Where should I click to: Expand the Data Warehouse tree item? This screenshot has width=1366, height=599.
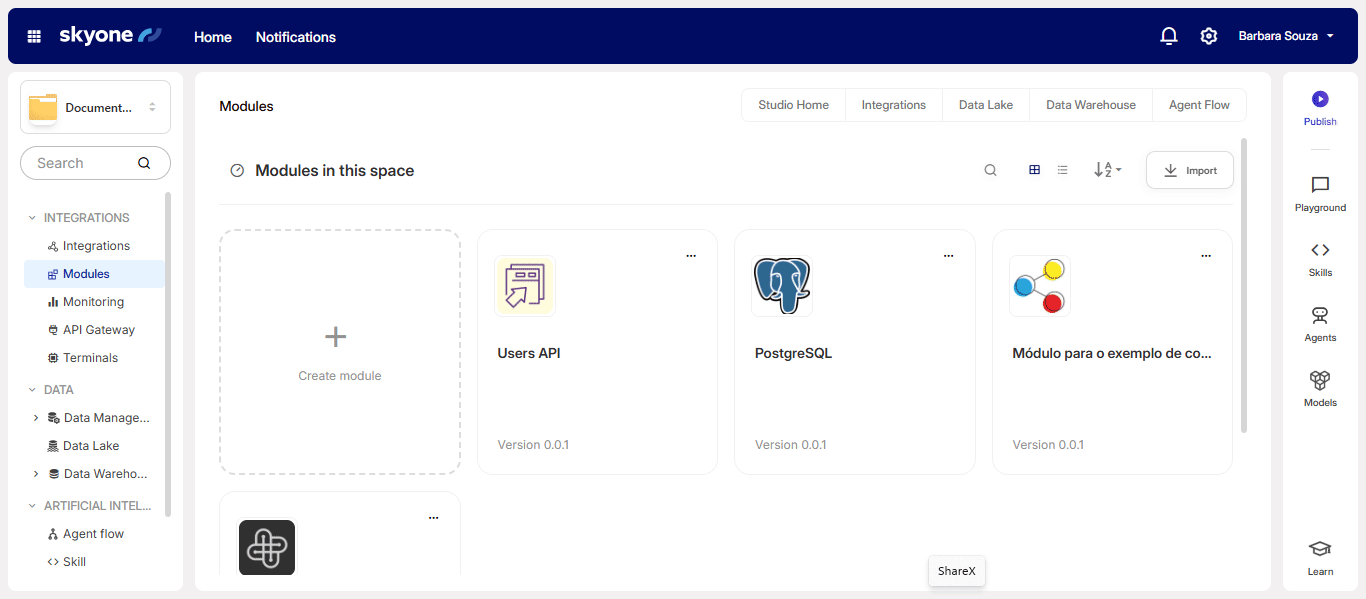pyautogui.click(x=36, y=474)
